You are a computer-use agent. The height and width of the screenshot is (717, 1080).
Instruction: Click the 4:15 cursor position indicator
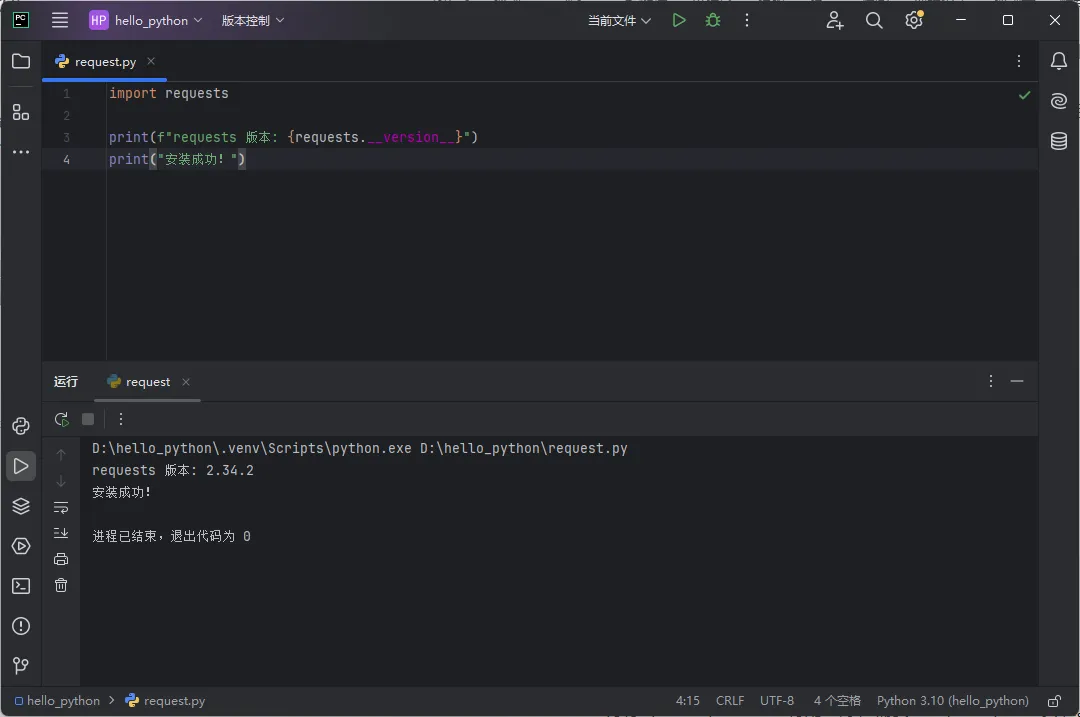pos(687,700)
